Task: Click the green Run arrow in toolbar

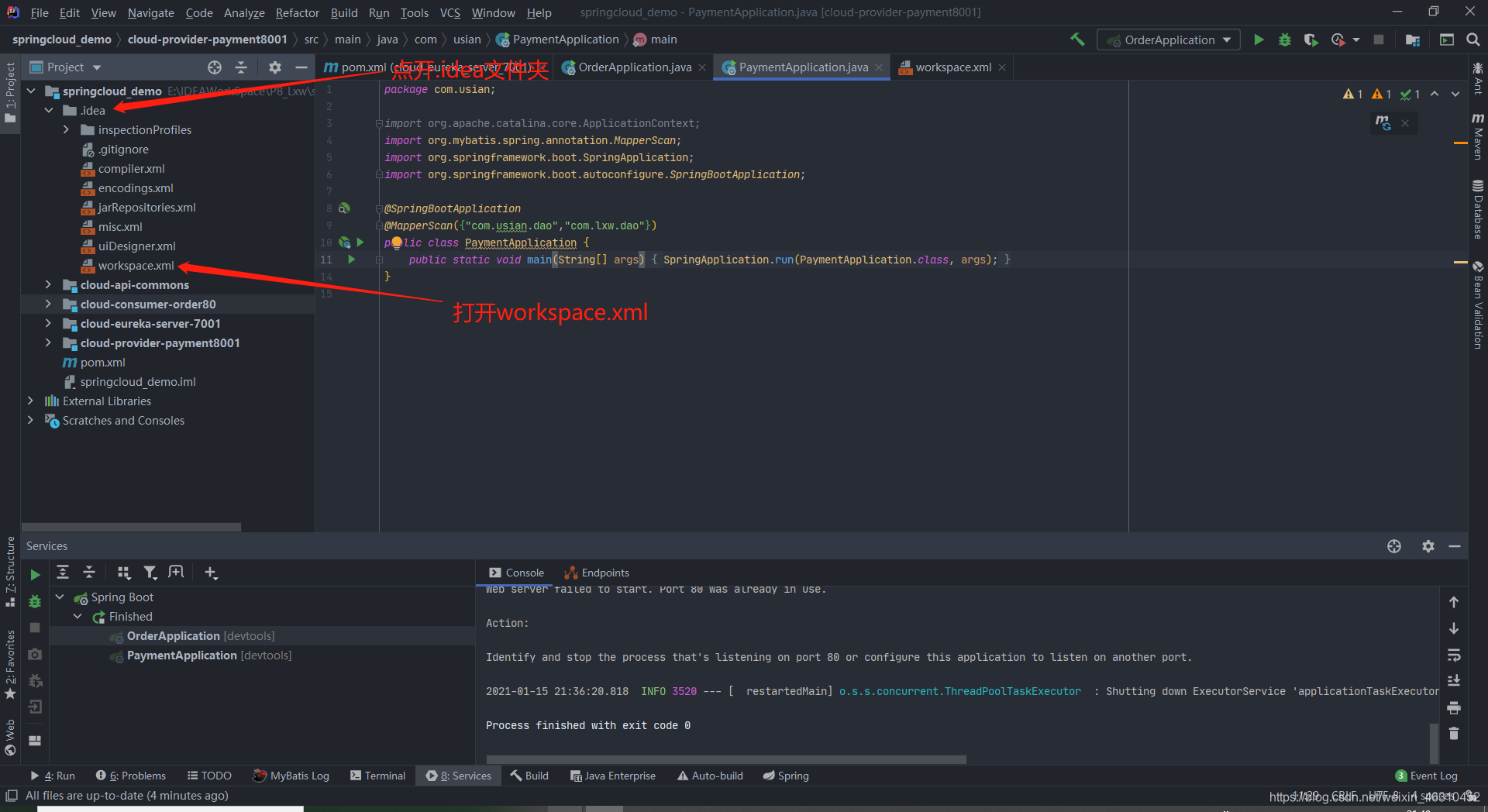Action: (x=1259, y=40)
